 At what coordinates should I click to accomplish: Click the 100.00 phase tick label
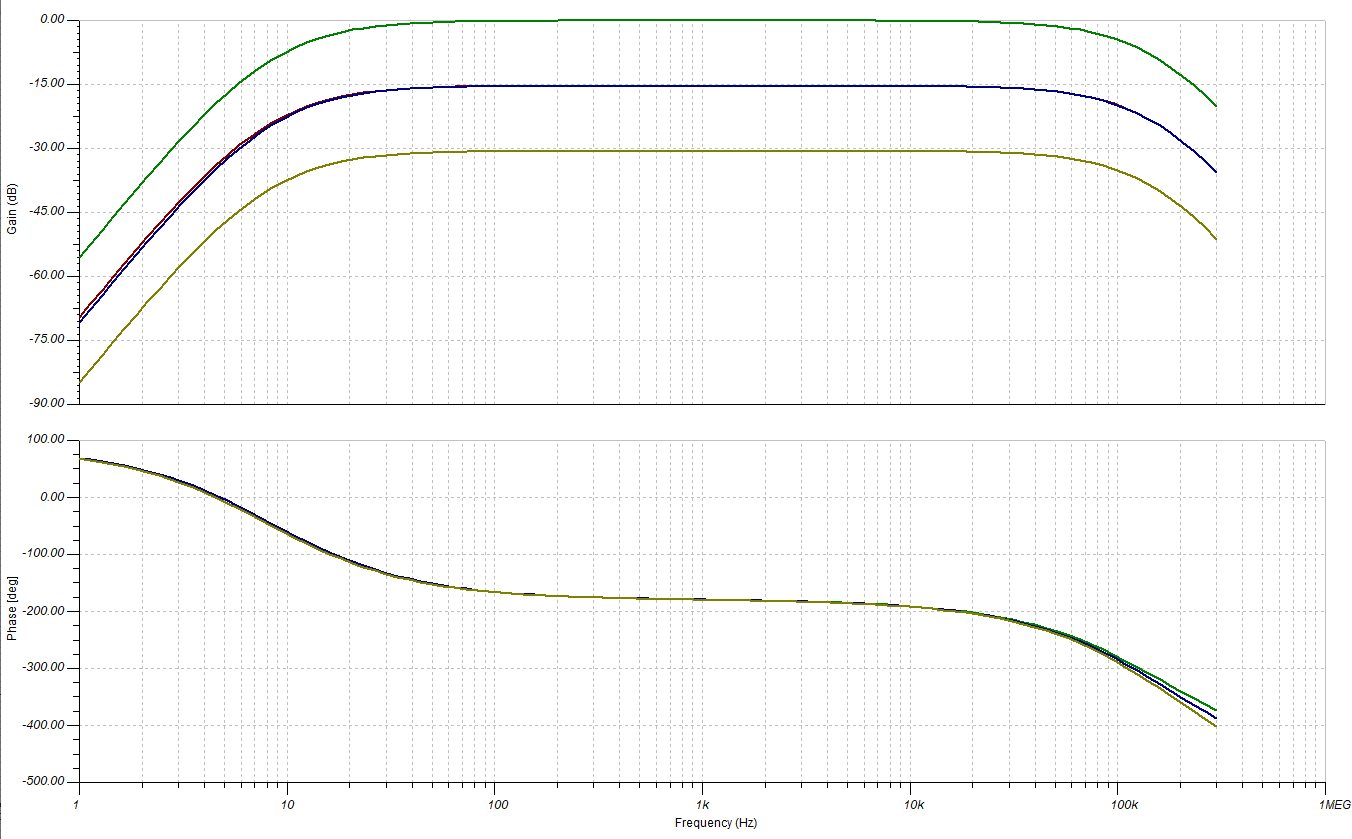coord(44,436)
